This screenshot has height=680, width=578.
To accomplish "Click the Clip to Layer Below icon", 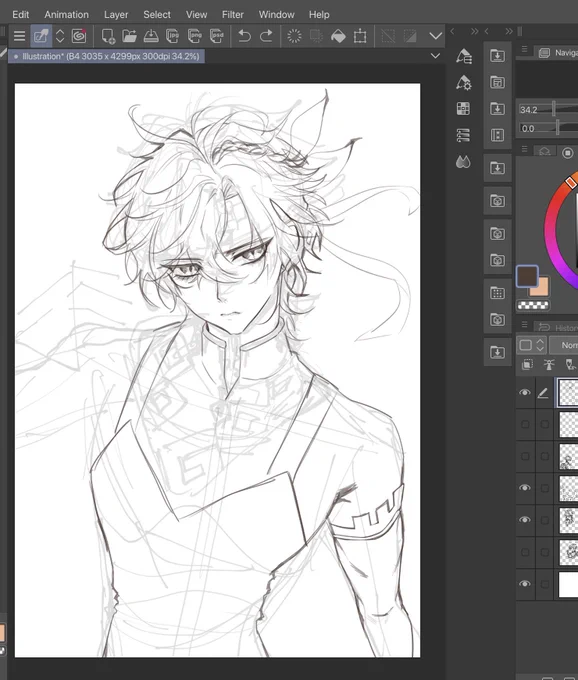I will (527, 364).
